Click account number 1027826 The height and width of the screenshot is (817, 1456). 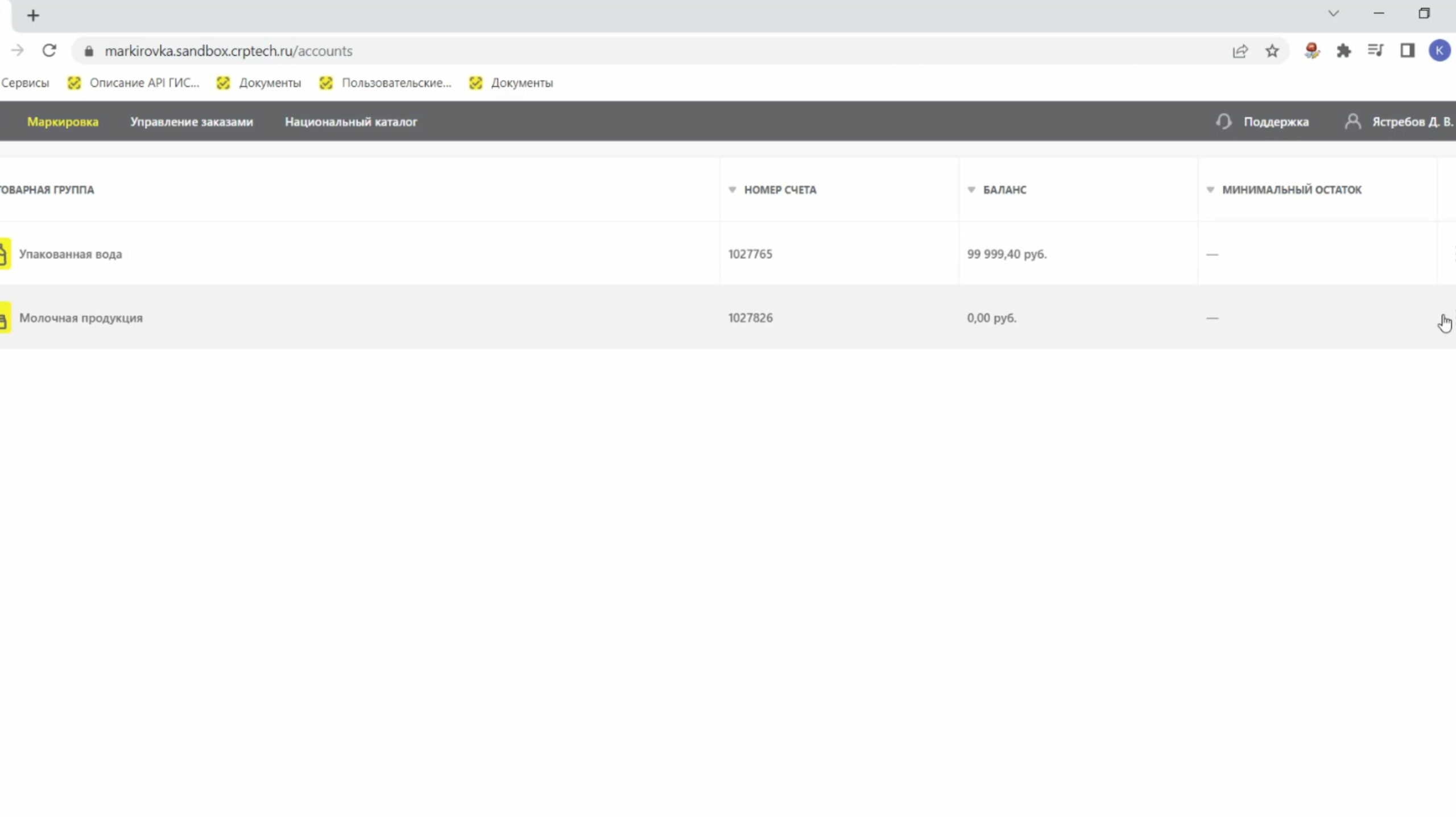(750, 318)
